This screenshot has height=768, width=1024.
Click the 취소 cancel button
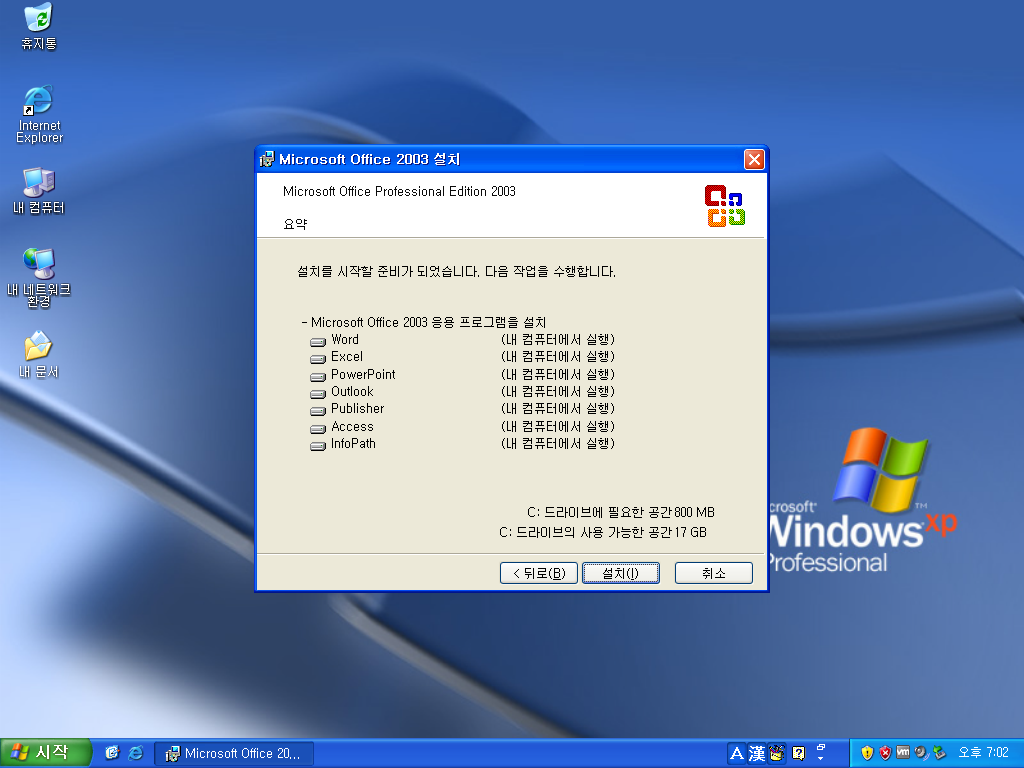(713, 573)
